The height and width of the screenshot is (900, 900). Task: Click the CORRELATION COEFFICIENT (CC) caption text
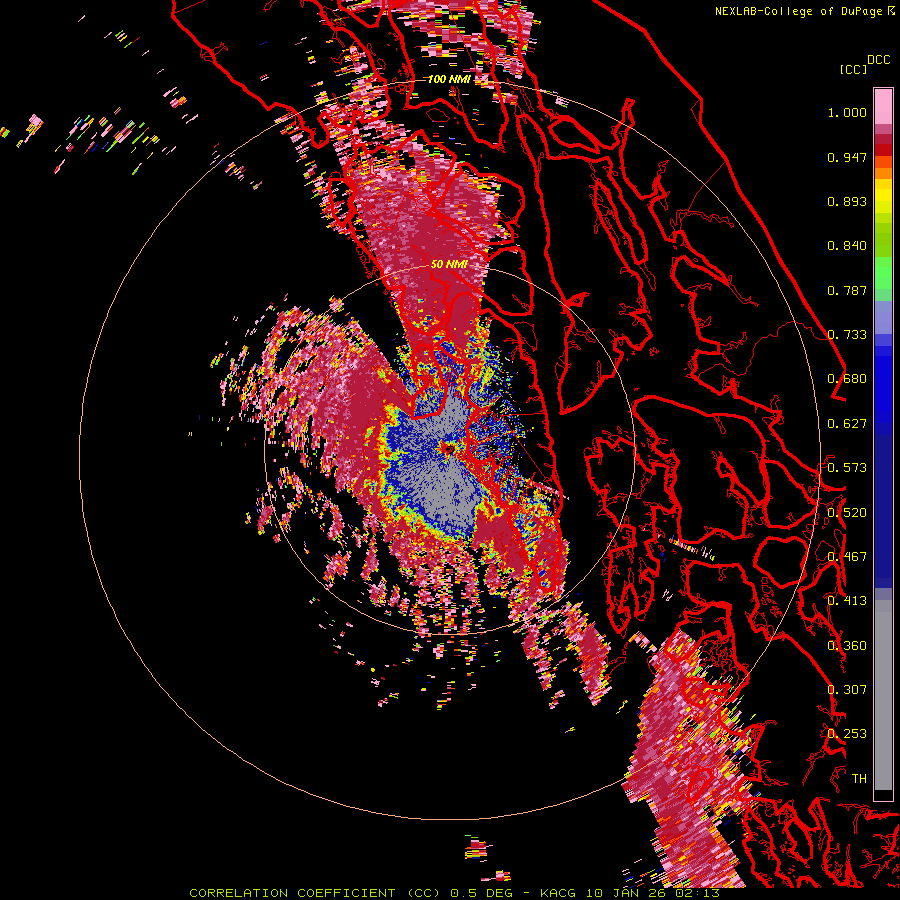[315, 893]
